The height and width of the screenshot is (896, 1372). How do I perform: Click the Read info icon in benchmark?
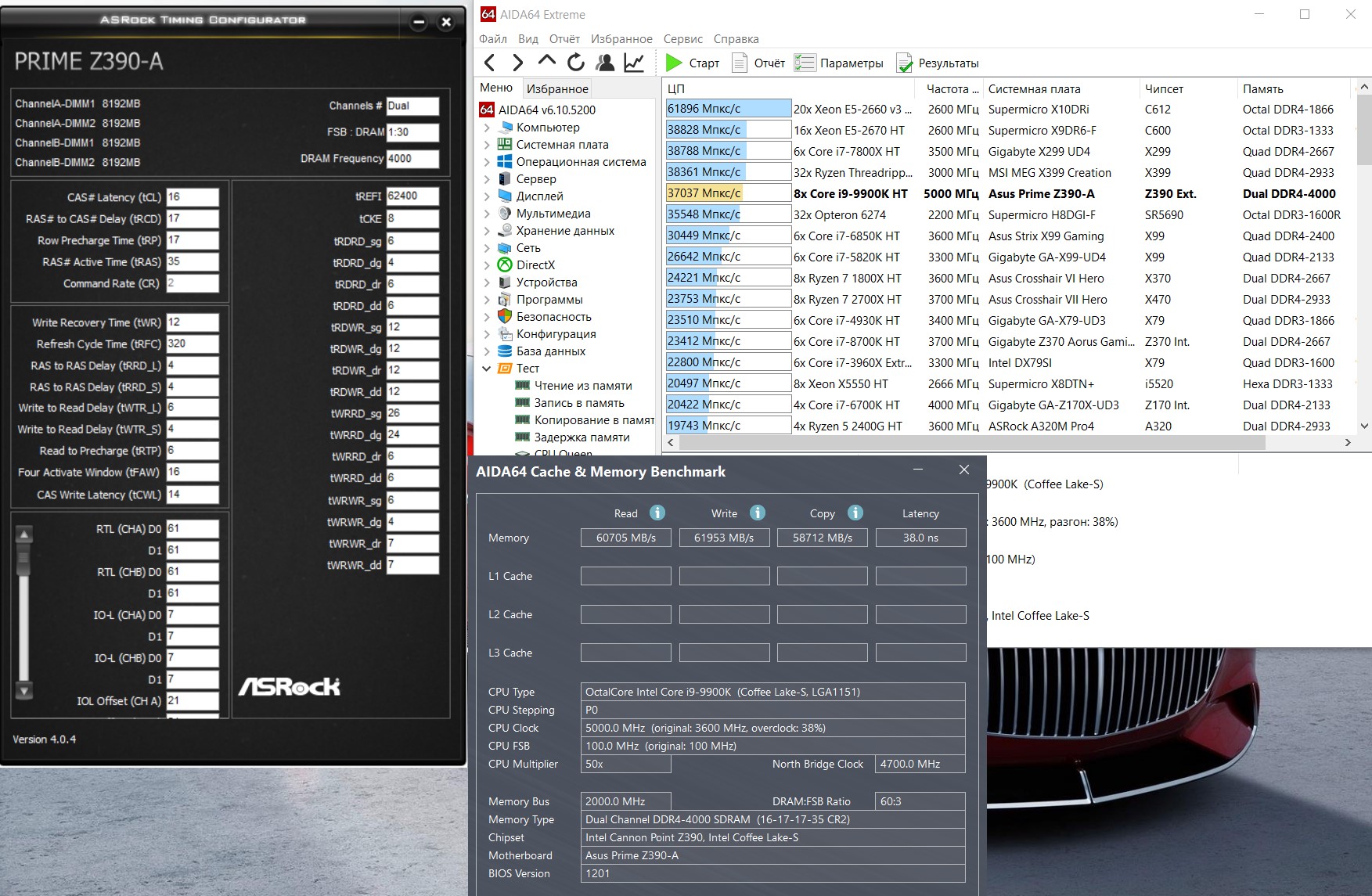pos(657,513)
